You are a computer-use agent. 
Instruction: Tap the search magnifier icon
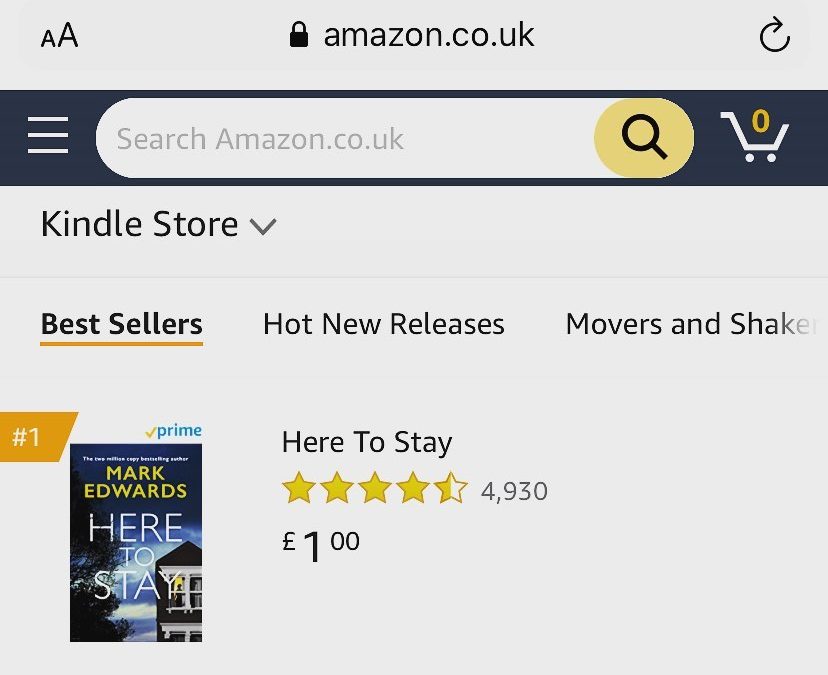click(x=643, y=138)
